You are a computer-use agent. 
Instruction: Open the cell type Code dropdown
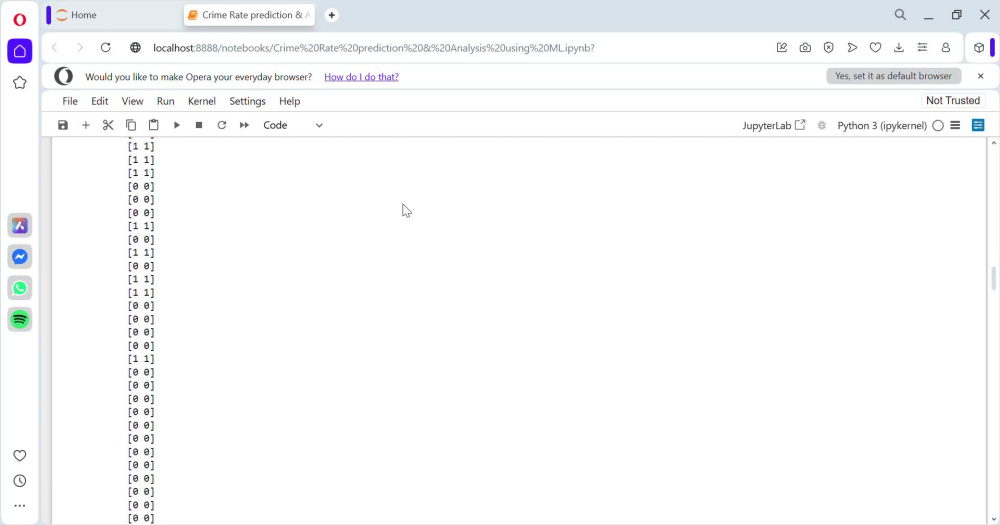[293, 125]
